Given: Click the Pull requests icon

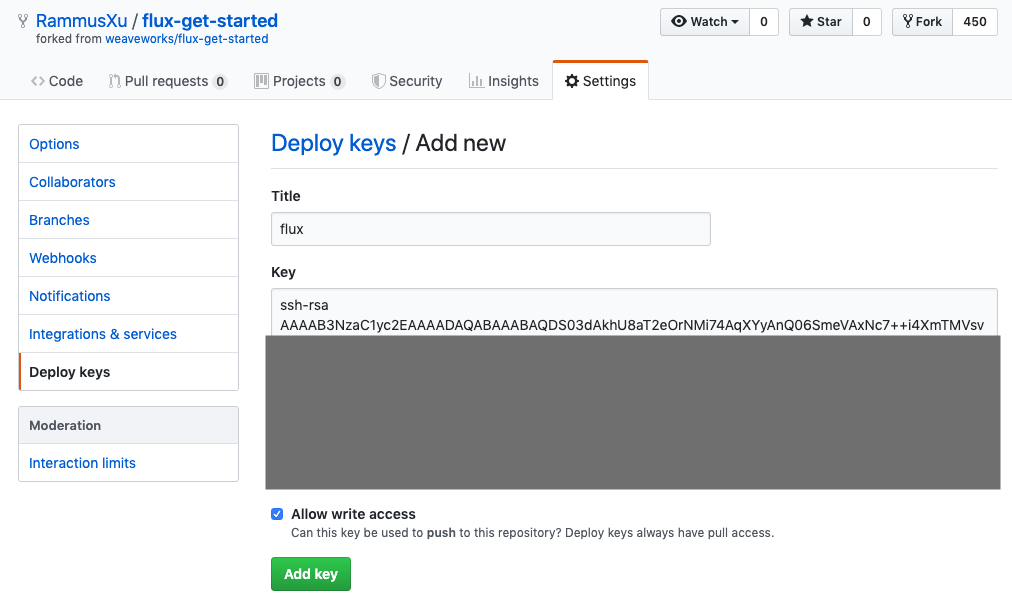Looking at the screenshot, I should tap(115, 81).
